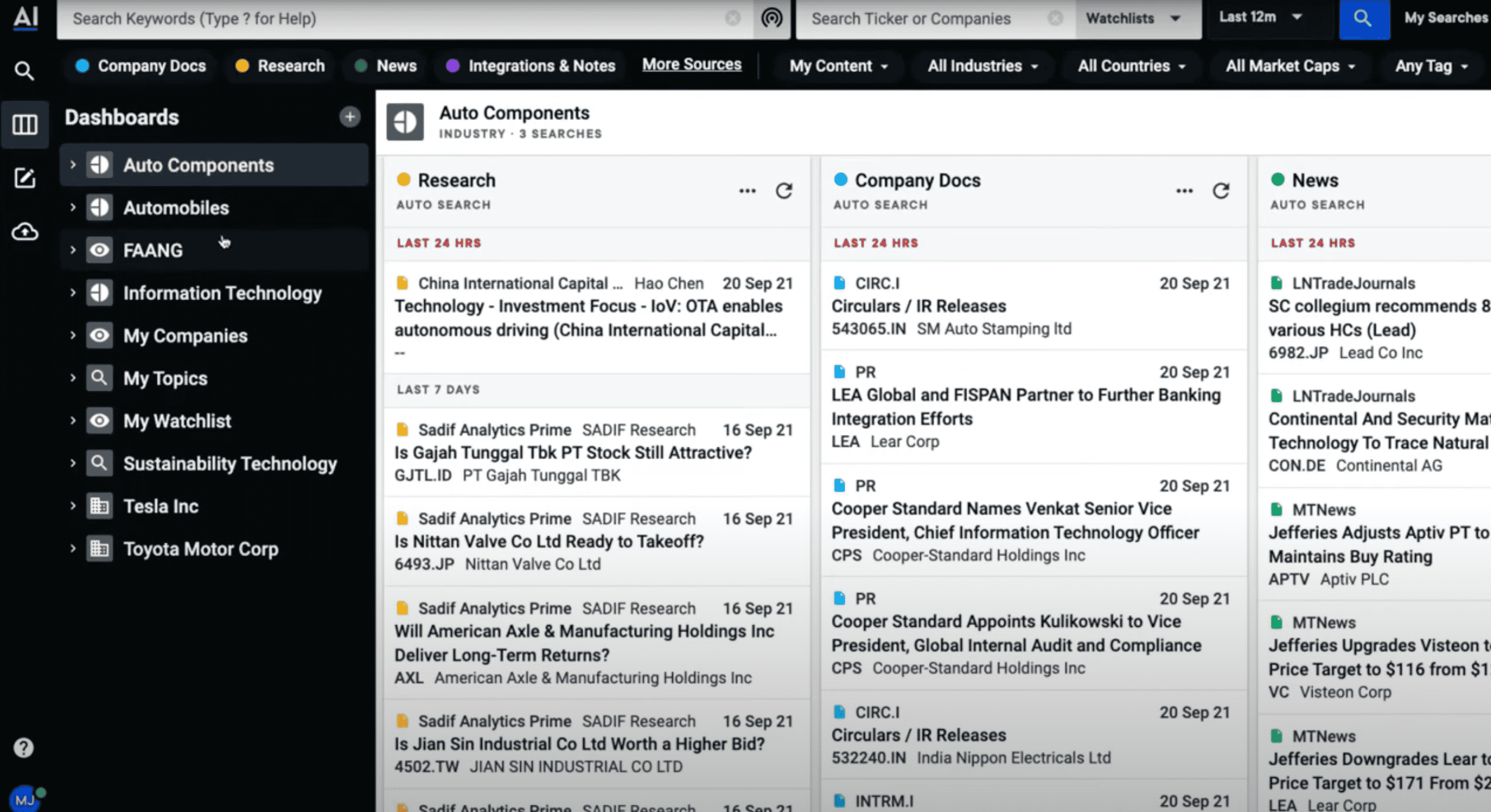Clear the keyword search field
This screenshot has height=812, width=1491.
pyautogui.click(x=733, y=19)
